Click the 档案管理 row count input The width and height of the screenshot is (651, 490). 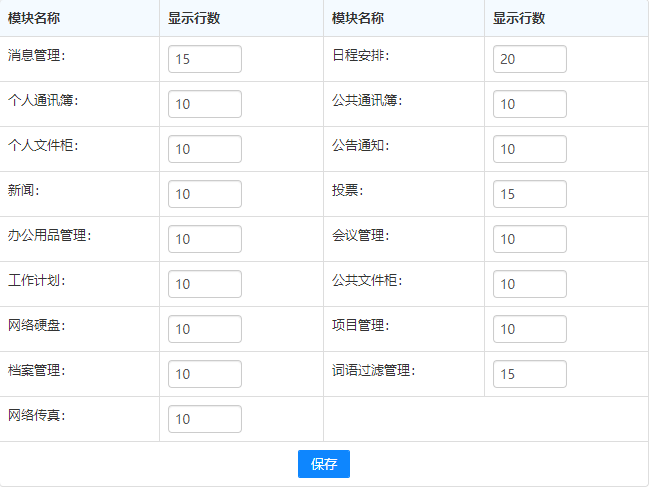(205, 374)
